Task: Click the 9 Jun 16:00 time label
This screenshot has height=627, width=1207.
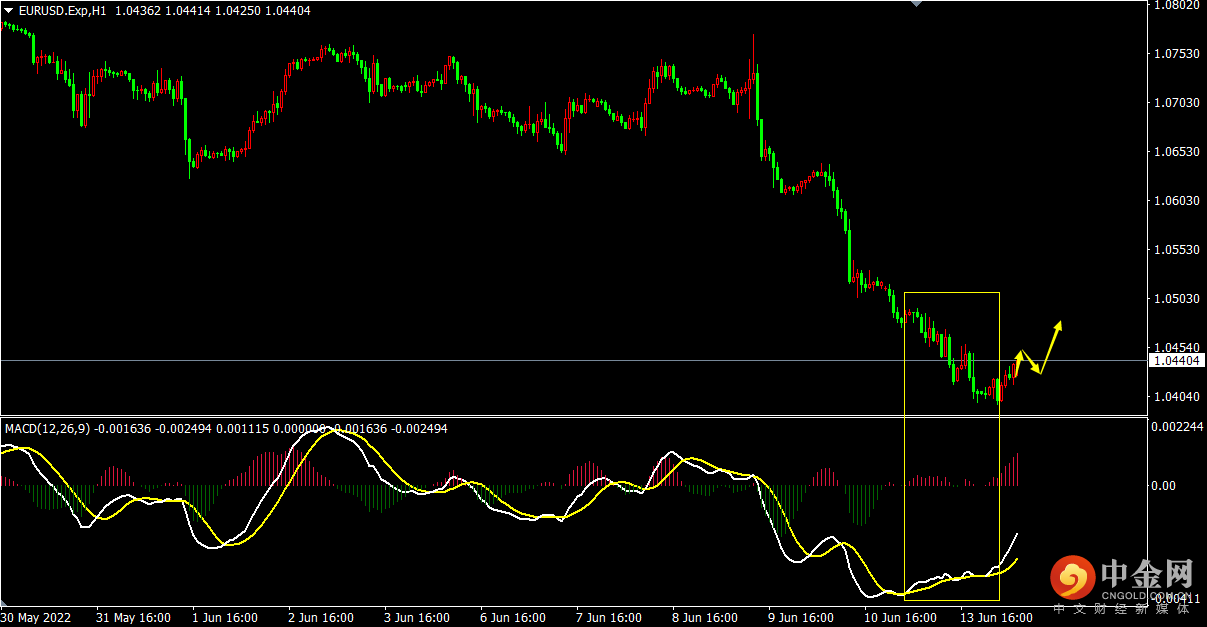Action: click(x=801, y=617)
